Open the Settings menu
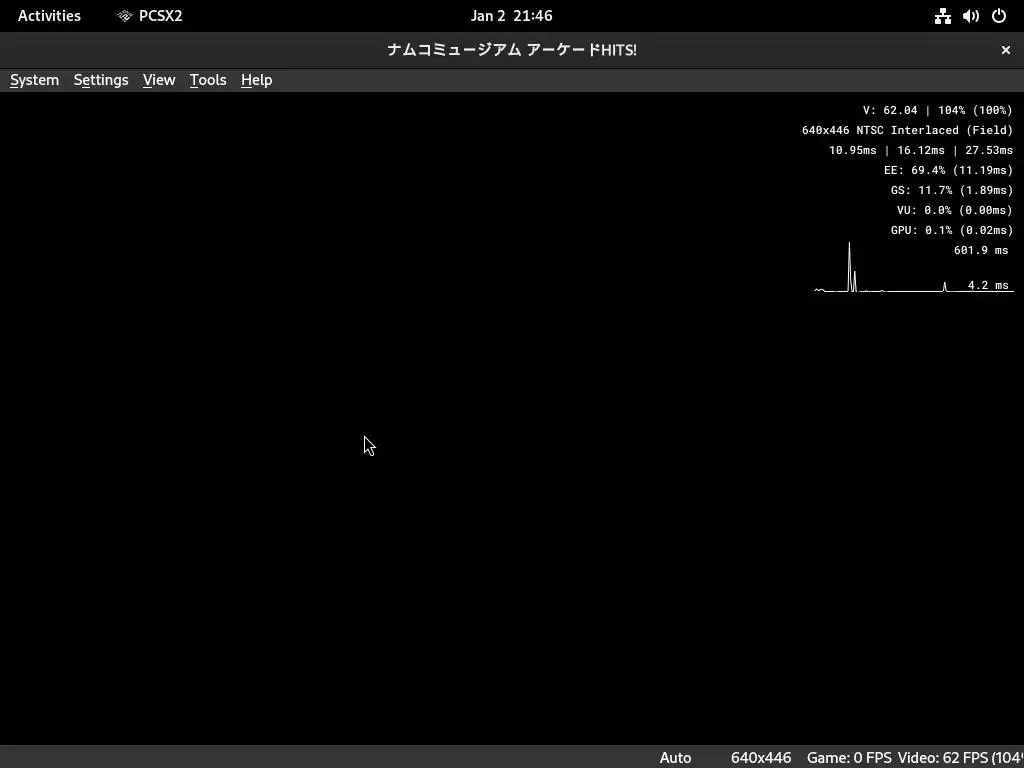This screenshot has height=768, width=1024. (101, 80)
